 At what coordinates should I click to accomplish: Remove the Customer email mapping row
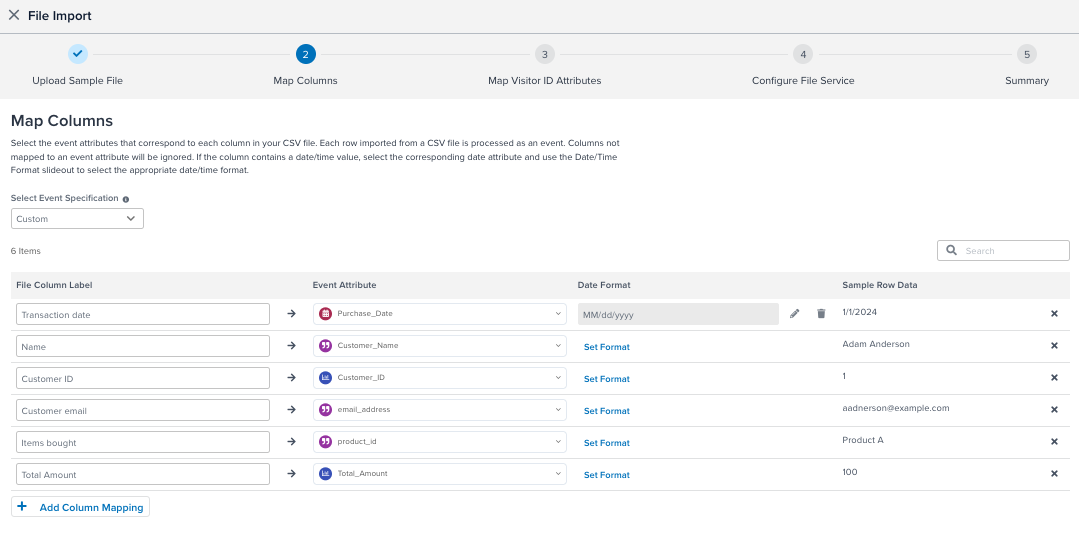[x=1053, y=410]
